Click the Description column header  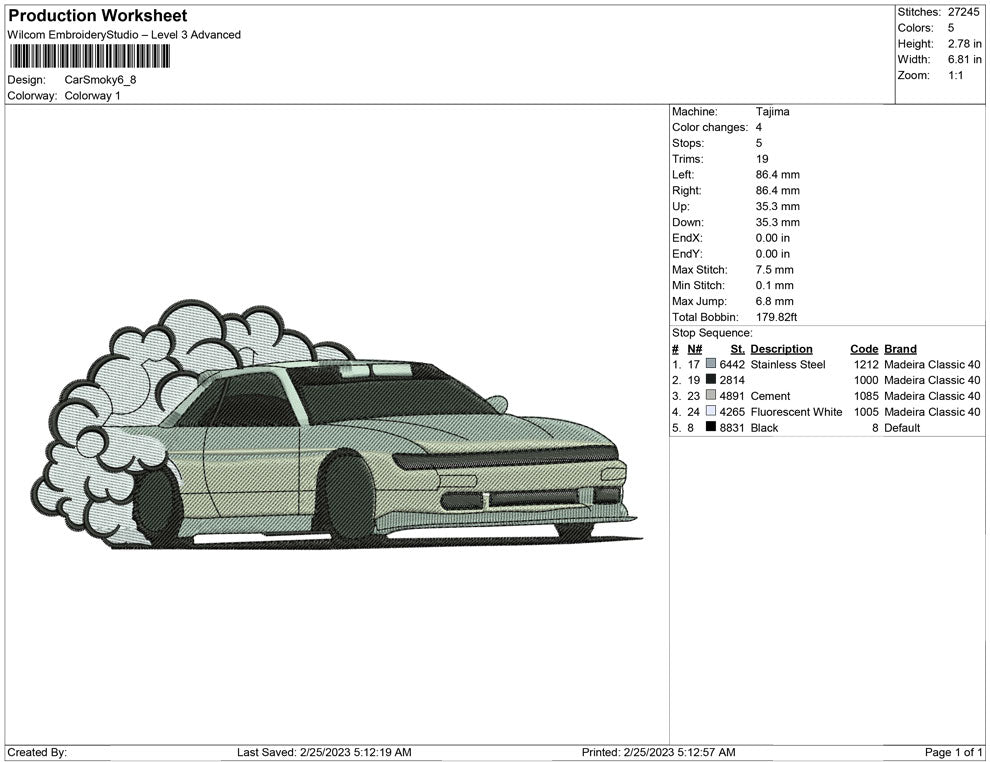pos(781,349)
